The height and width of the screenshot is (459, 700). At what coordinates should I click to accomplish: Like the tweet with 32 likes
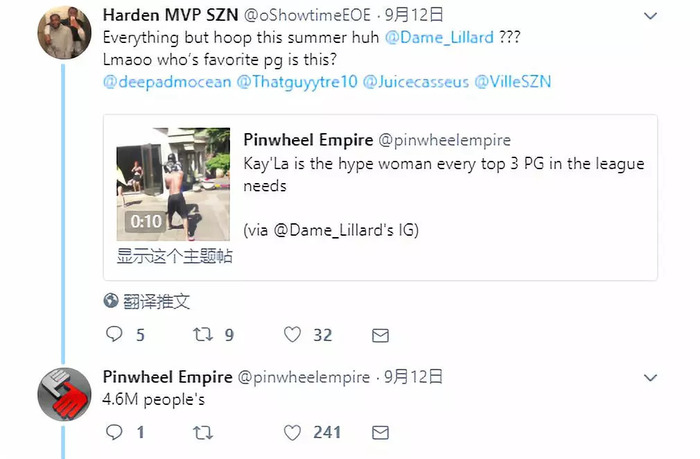tap(292, 334)
